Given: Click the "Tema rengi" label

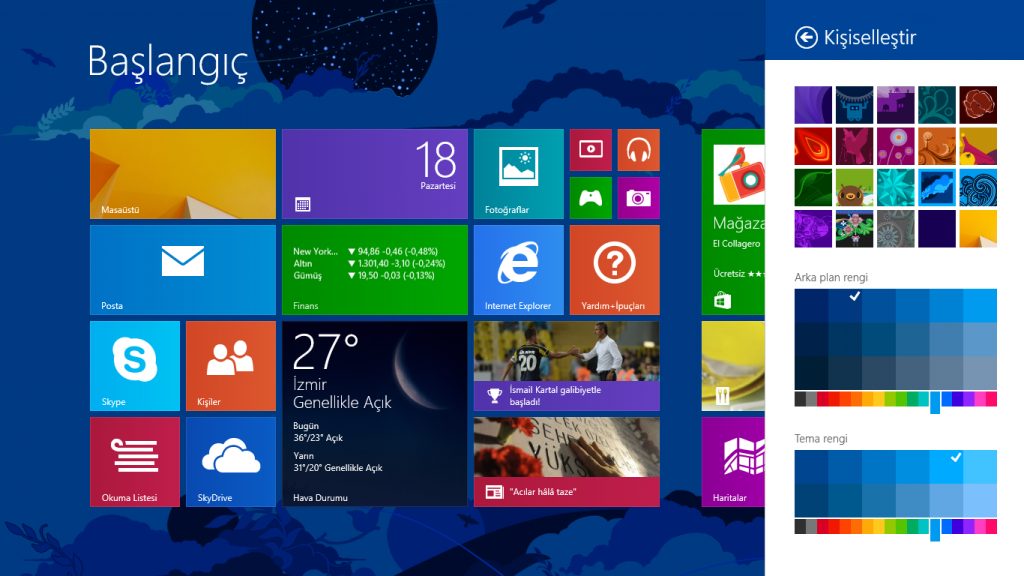Looking at the screenshot, I should click(821, 439).
